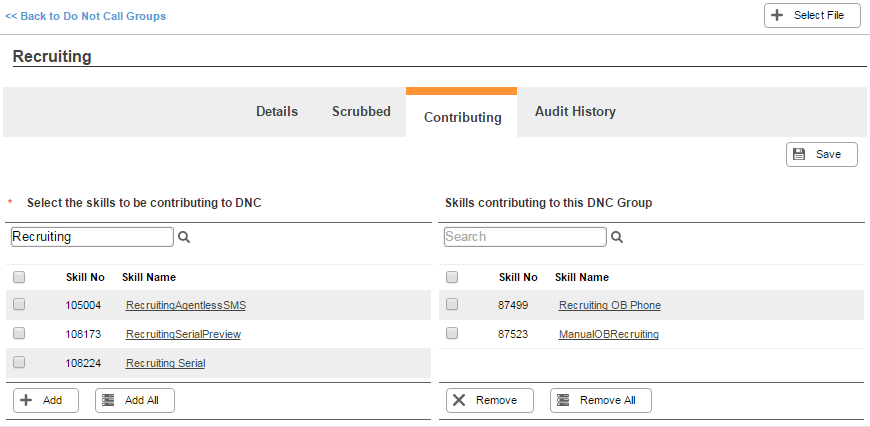Check the box for skill 105004

19,304
